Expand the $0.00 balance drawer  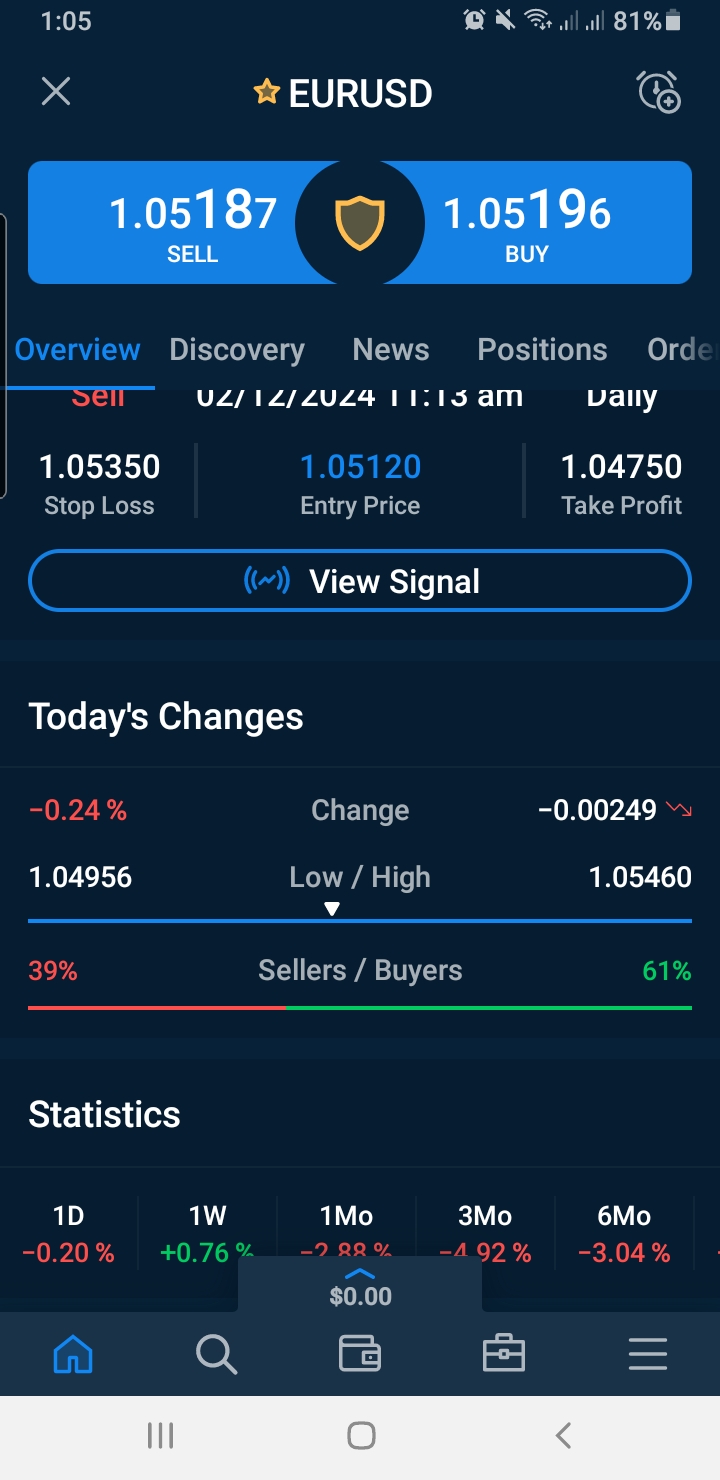point(360,1285)
